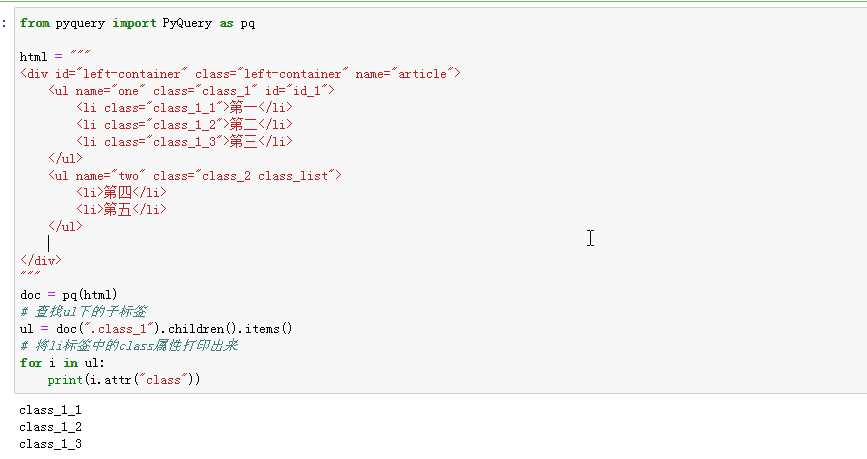The image size is (867, 459).
Task: Click the li 第四 code line
Action: [121, 193]
